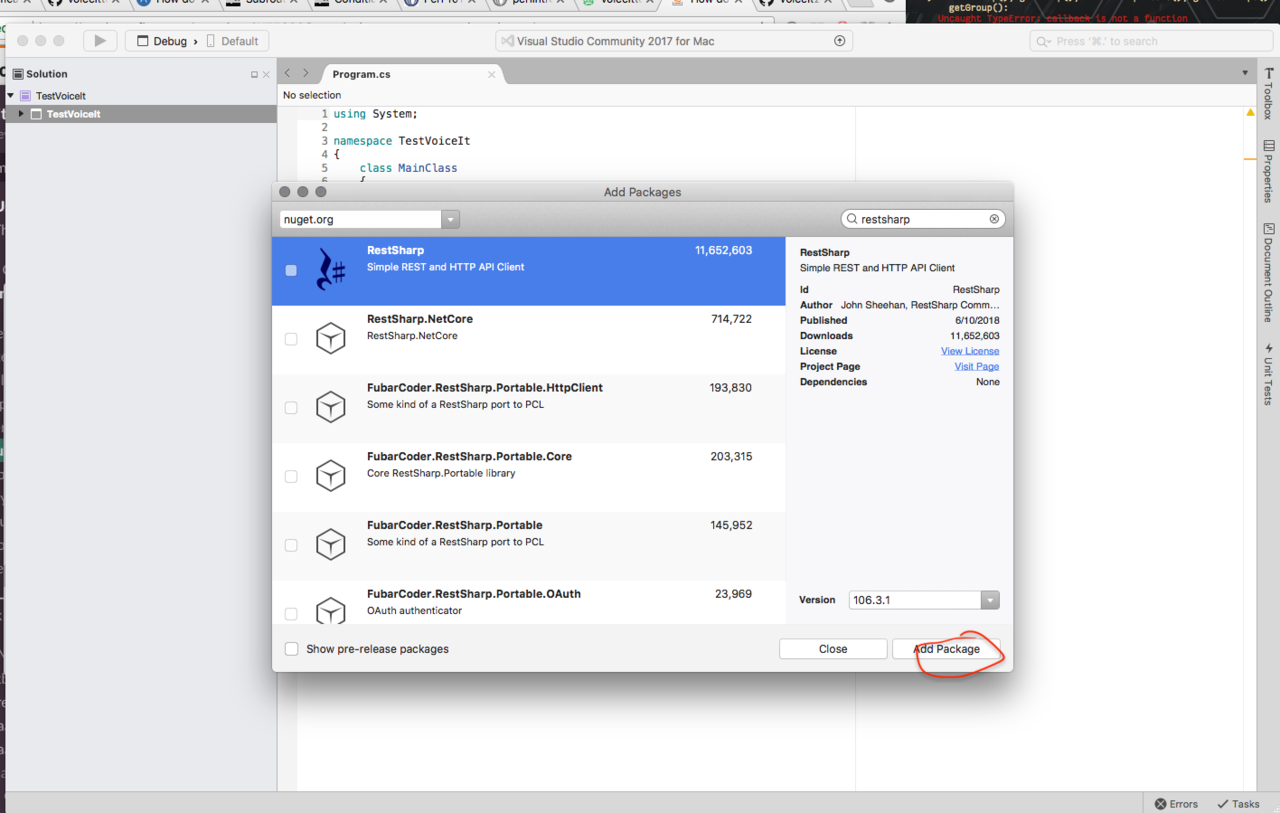Tick the RestSharp.NetCore package checkbox
Image resolution: width=1280 pixels, height=813 pixels.
(x=291, y=339)
